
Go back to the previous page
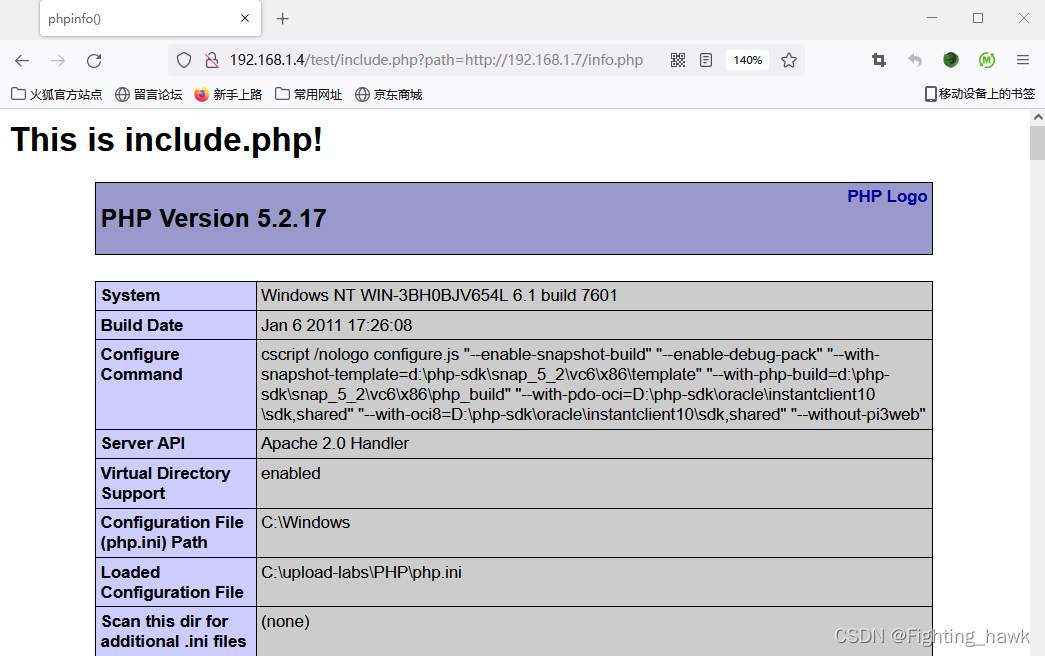[x=22, y=61]
